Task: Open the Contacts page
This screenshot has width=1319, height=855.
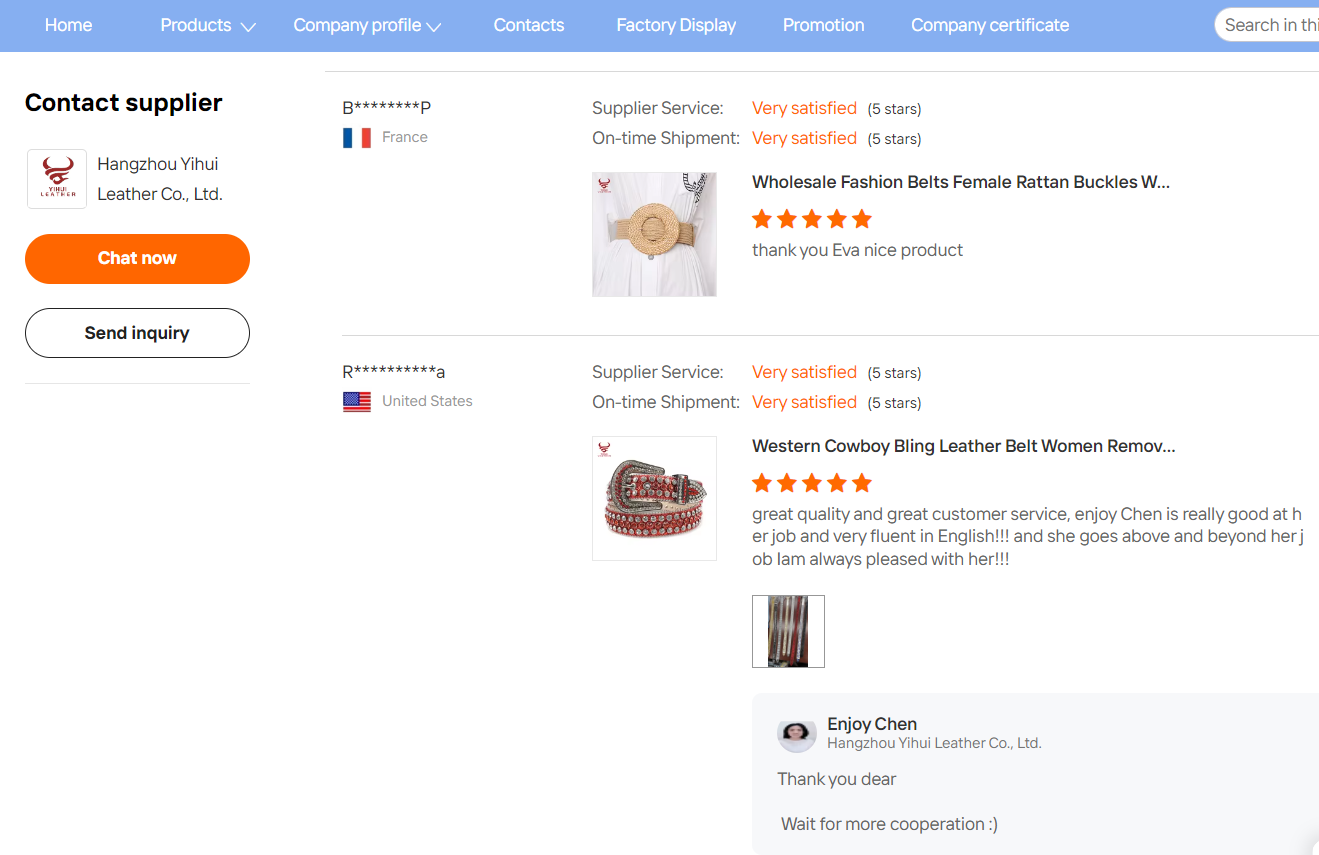Action: [529, 25]
